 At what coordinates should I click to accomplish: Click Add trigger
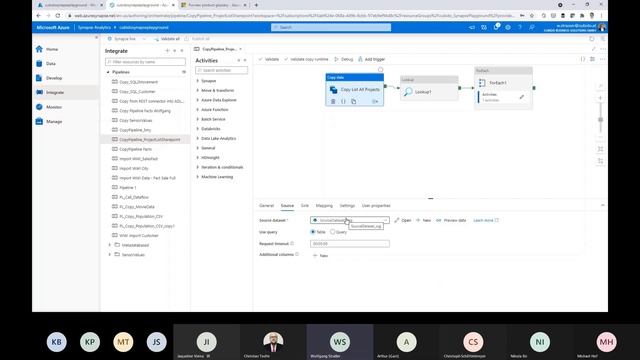pos(371,59)
